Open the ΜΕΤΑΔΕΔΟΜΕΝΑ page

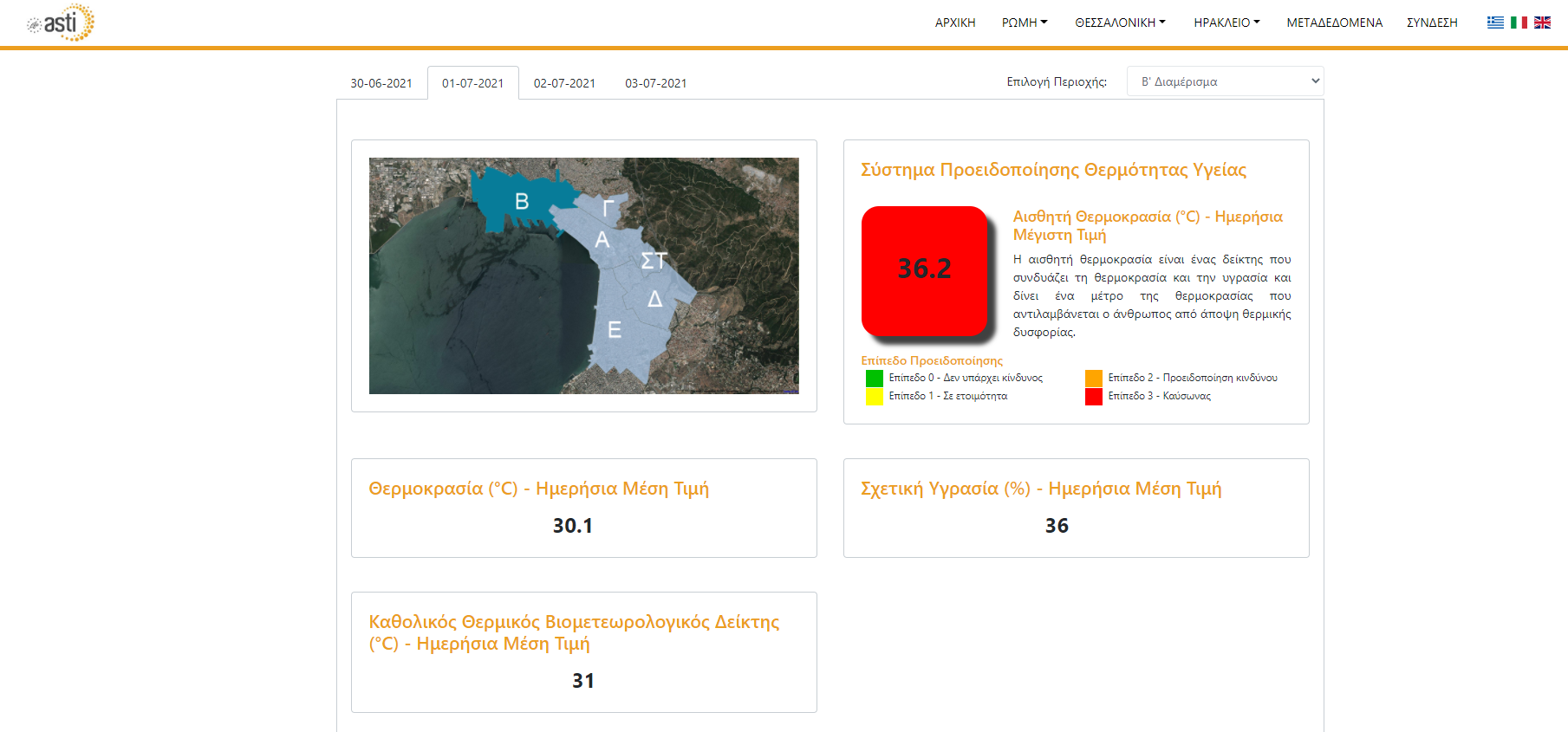[1334, 23]
